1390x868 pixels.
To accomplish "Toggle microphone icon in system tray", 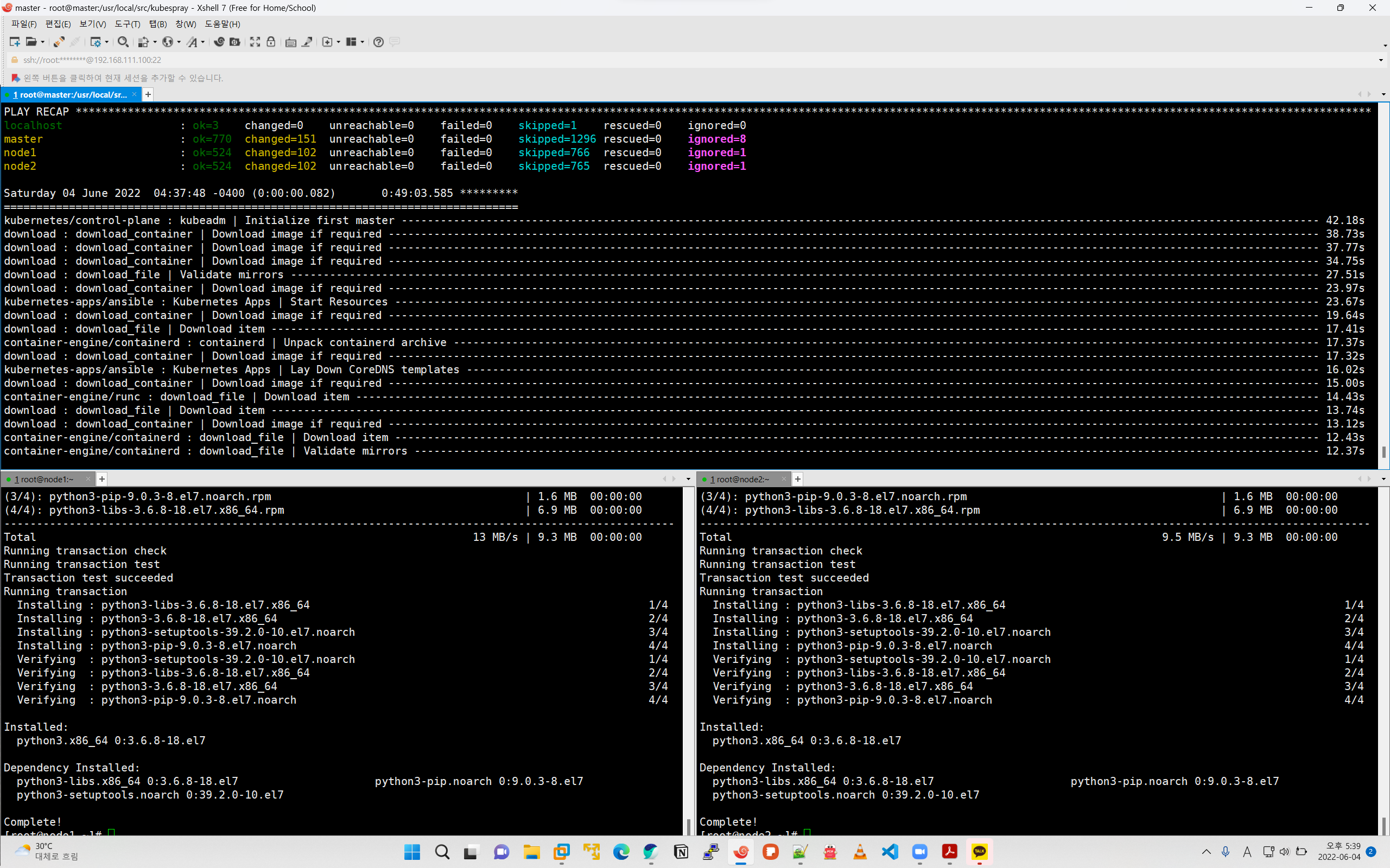I will click(x=1226, y=852).
